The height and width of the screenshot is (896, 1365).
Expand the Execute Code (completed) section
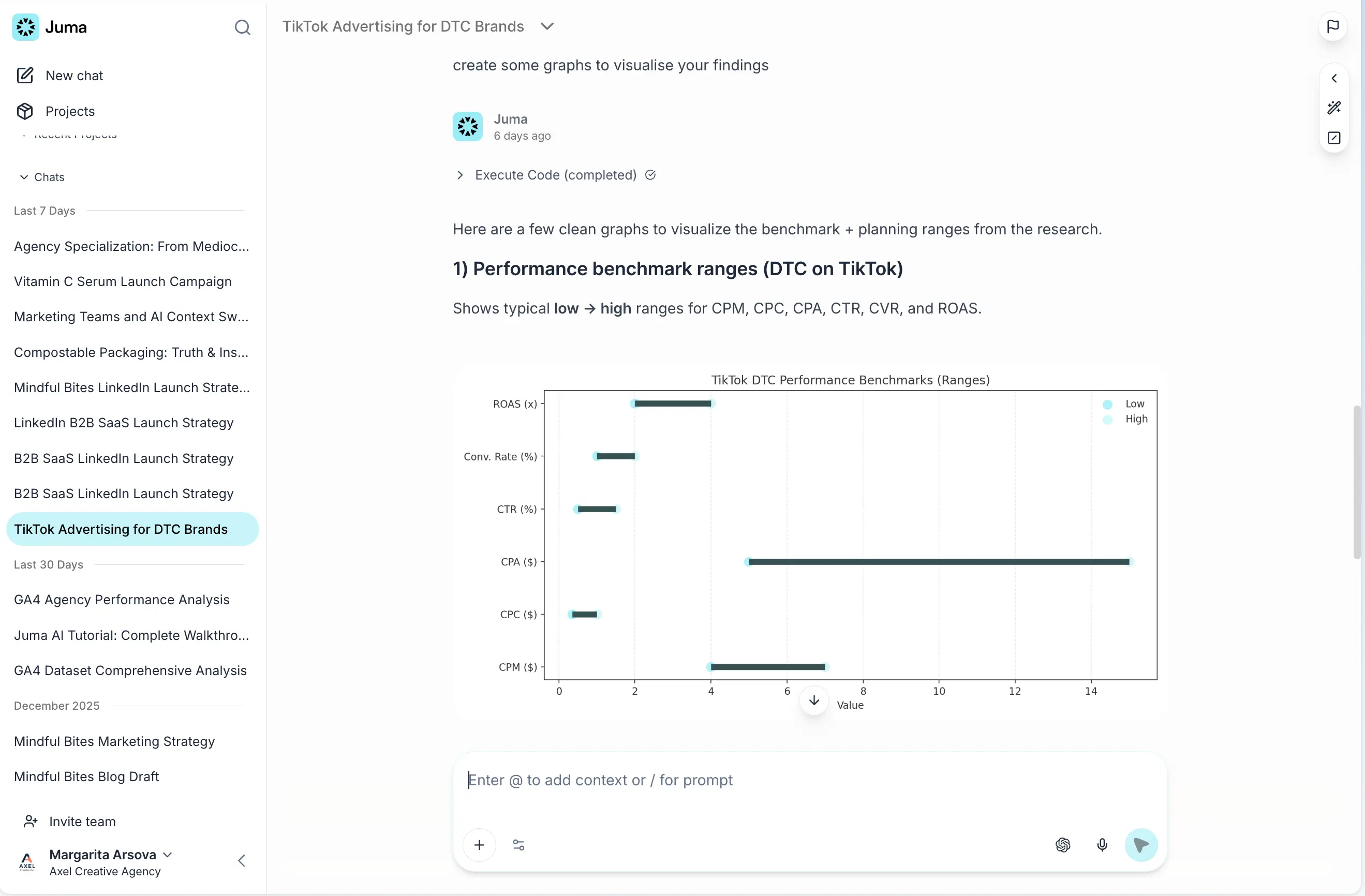pos(460,175)
